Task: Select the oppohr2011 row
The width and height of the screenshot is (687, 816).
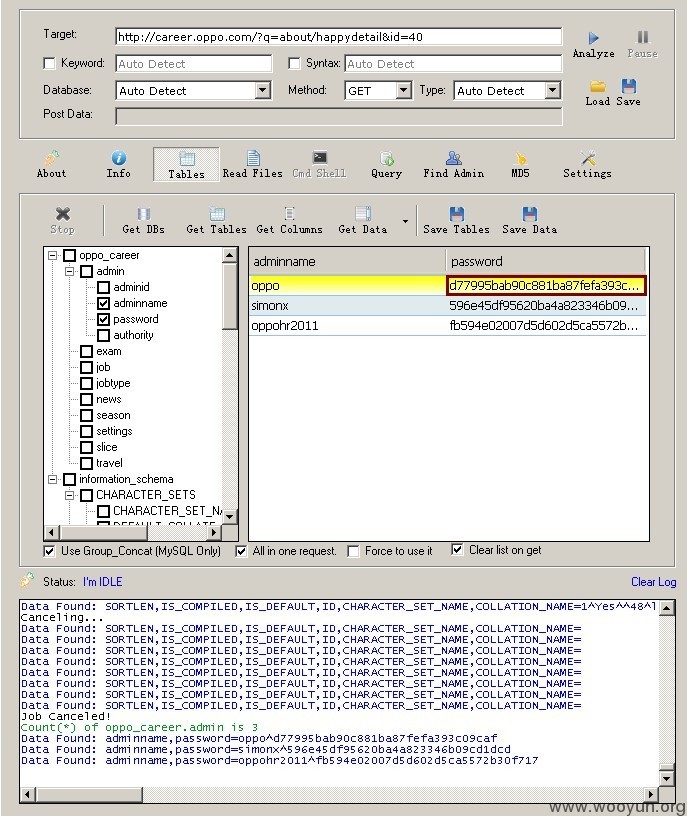Action: click(x=448, y=326)
